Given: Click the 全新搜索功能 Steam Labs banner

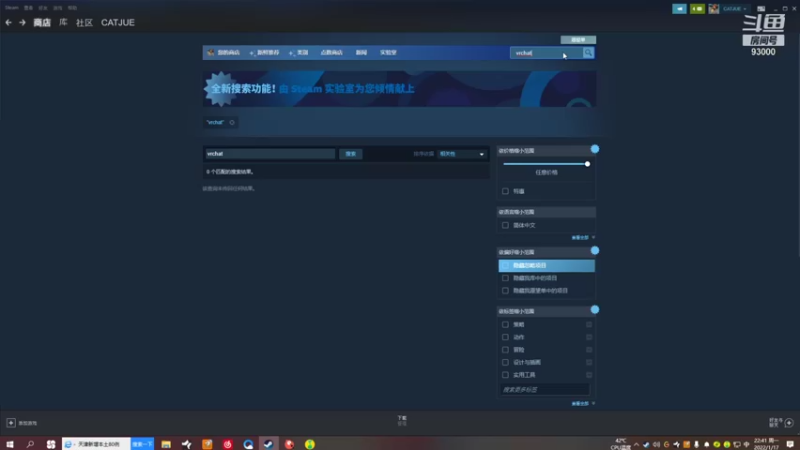Looking at the screenshot, I should click(399, 89).
